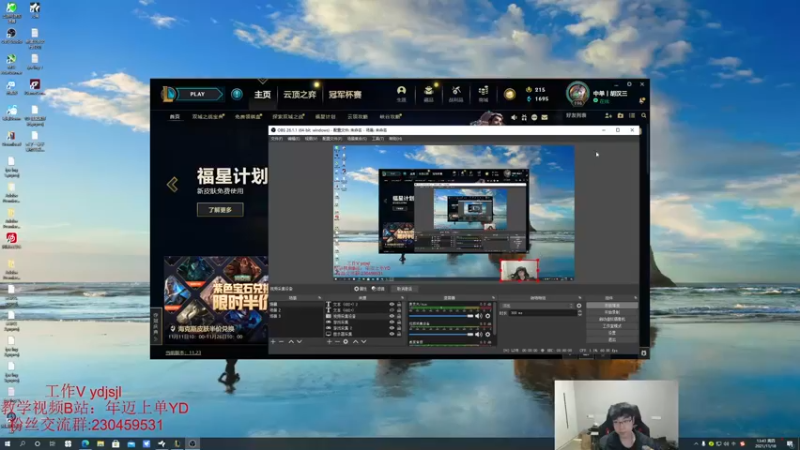Open the OBS icon on the Windows taskbar
The width and height of the screenshot is (800, 450).
click(x=192, y=444)
